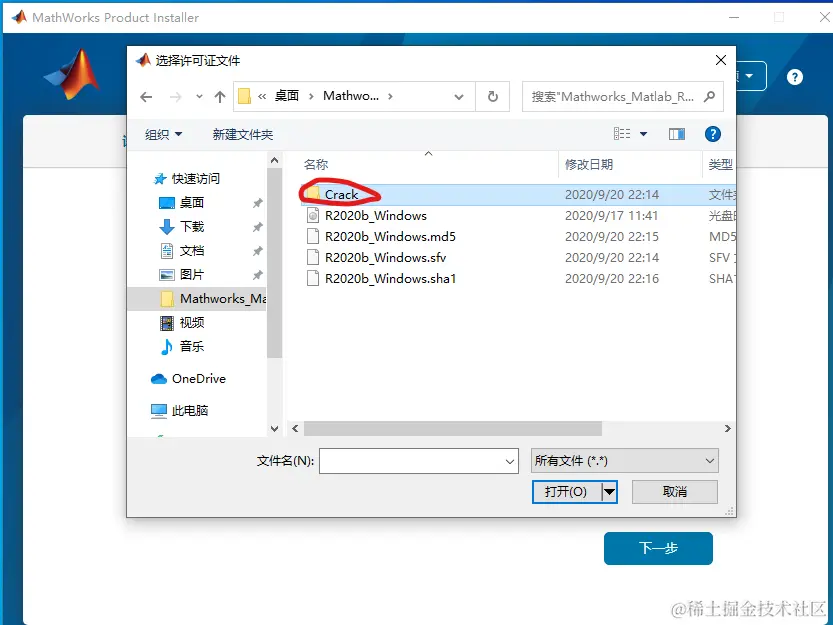This screenshot has width=833, height=625.
Task: Expand hidden breadcrumb path chevrons
Action: tap(262, 96)
